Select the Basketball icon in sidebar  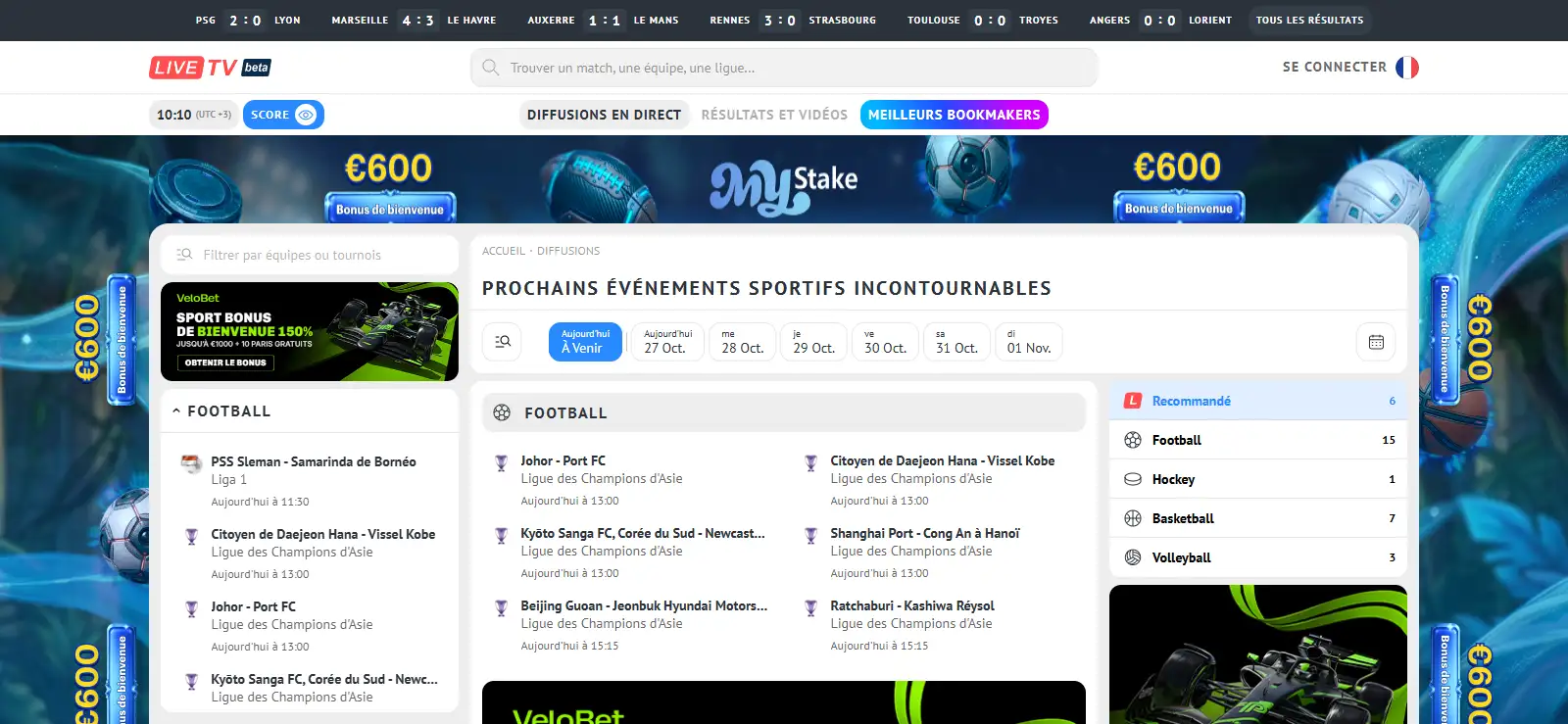pos(1133,518)
